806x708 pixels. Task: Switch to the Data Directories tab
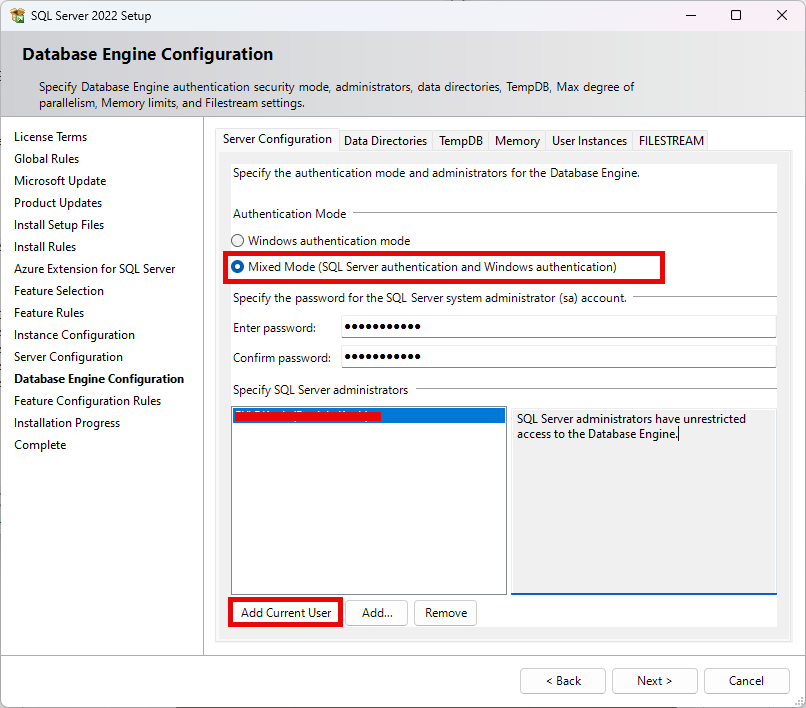coord(385,141)
